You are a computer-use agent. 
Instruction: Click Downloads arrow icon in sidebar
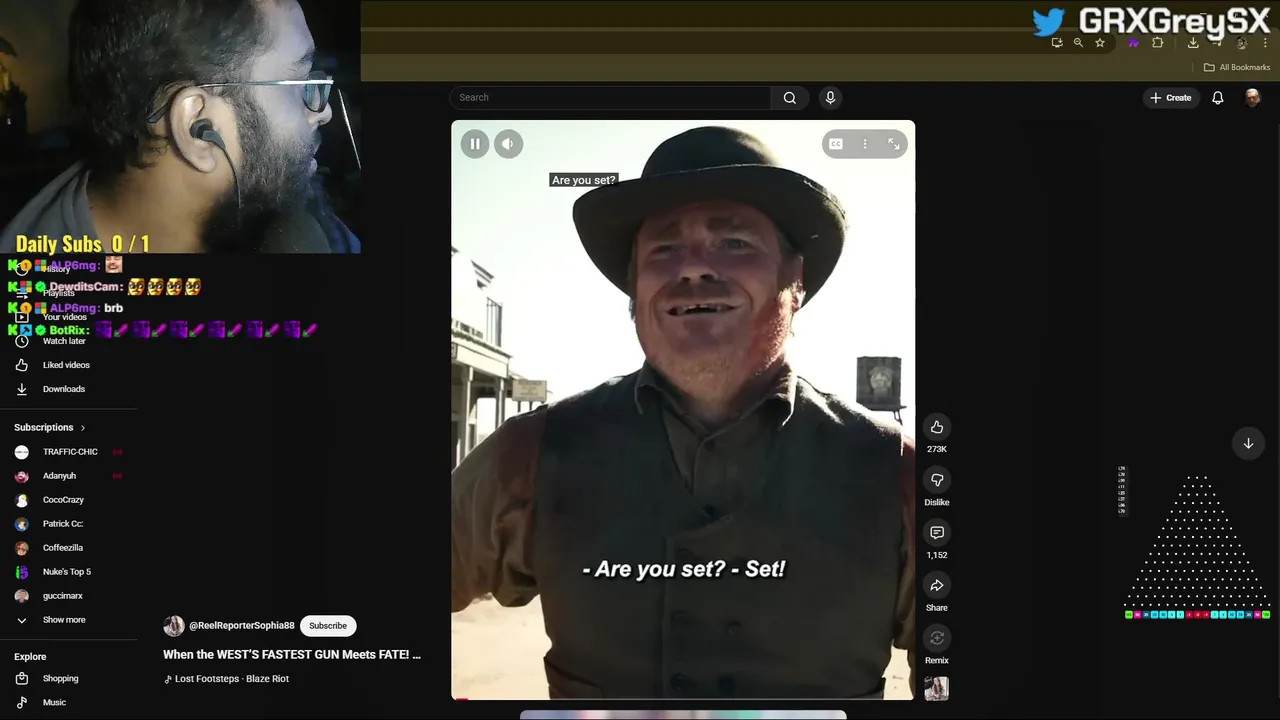point(22,389)
